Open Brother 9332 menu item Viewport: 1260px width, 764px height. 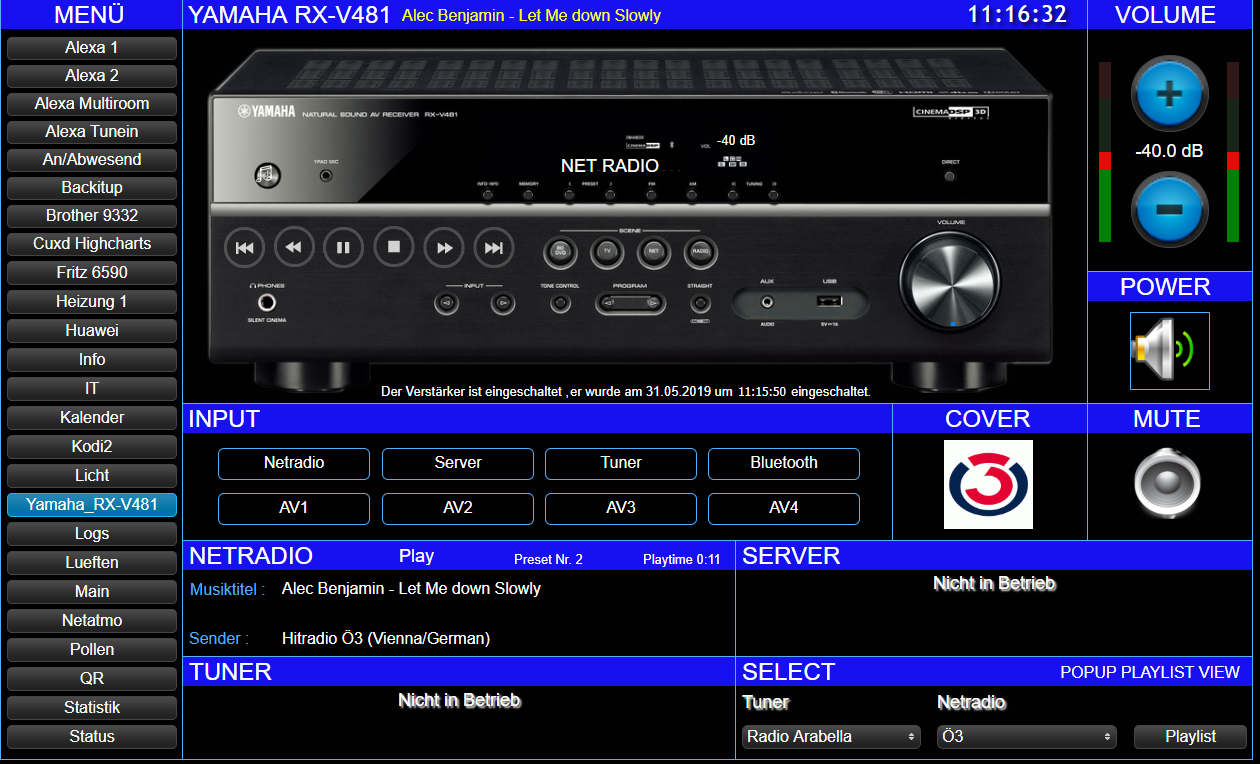(92, 216)
